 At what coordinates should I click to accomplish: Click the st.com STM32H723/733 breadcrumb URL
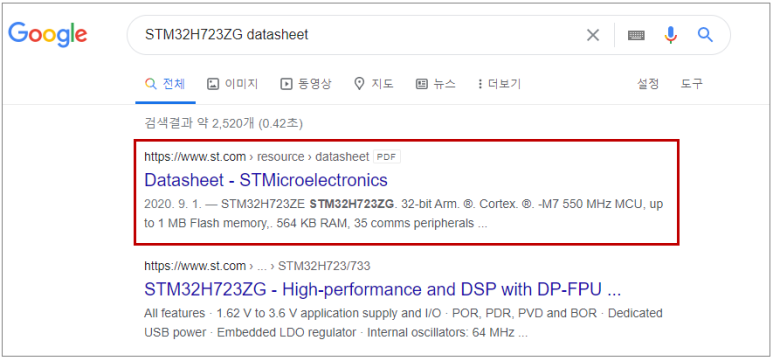click(257, 266)
